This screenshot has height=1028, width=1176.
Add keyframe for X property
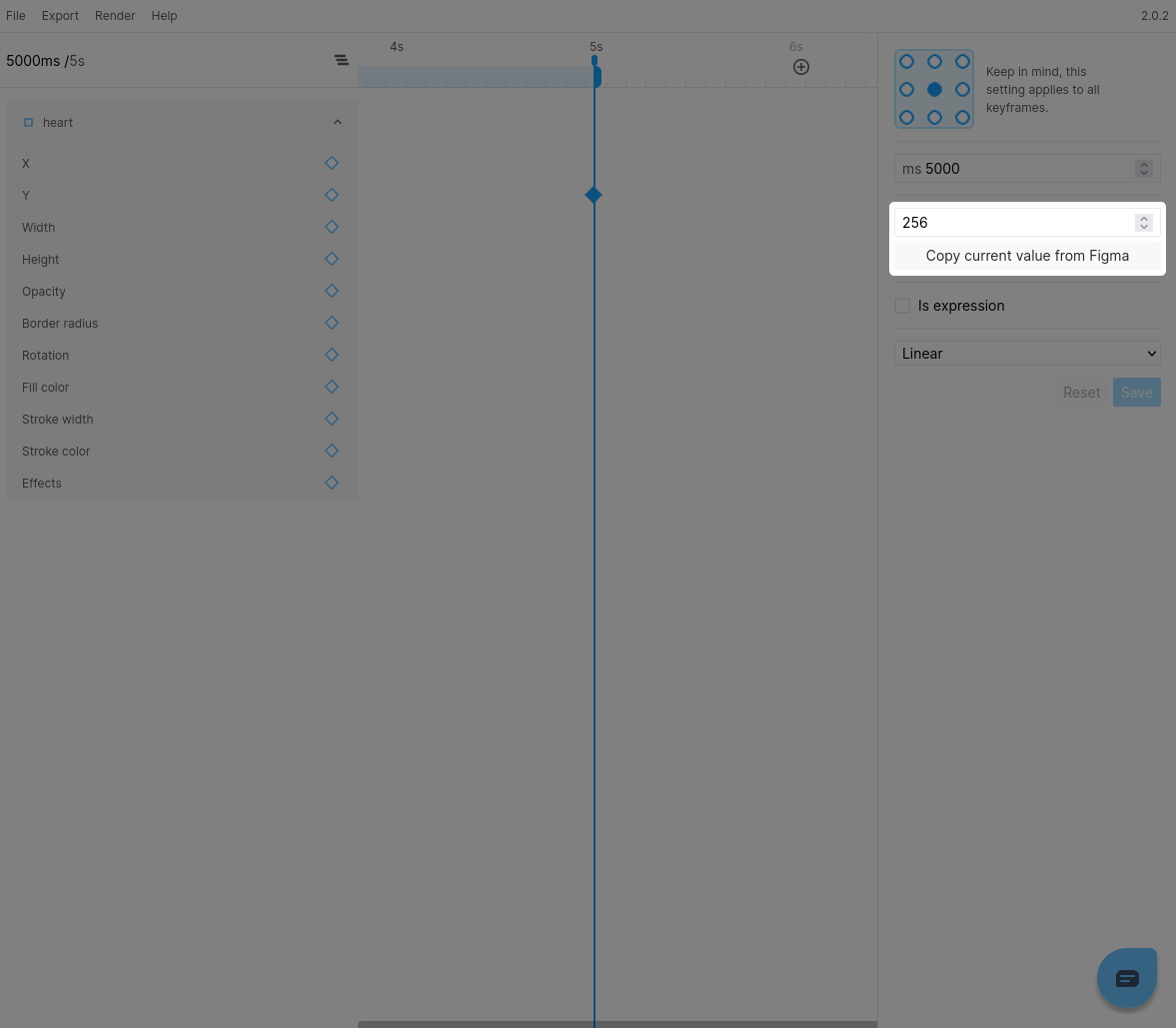[332, 163]
